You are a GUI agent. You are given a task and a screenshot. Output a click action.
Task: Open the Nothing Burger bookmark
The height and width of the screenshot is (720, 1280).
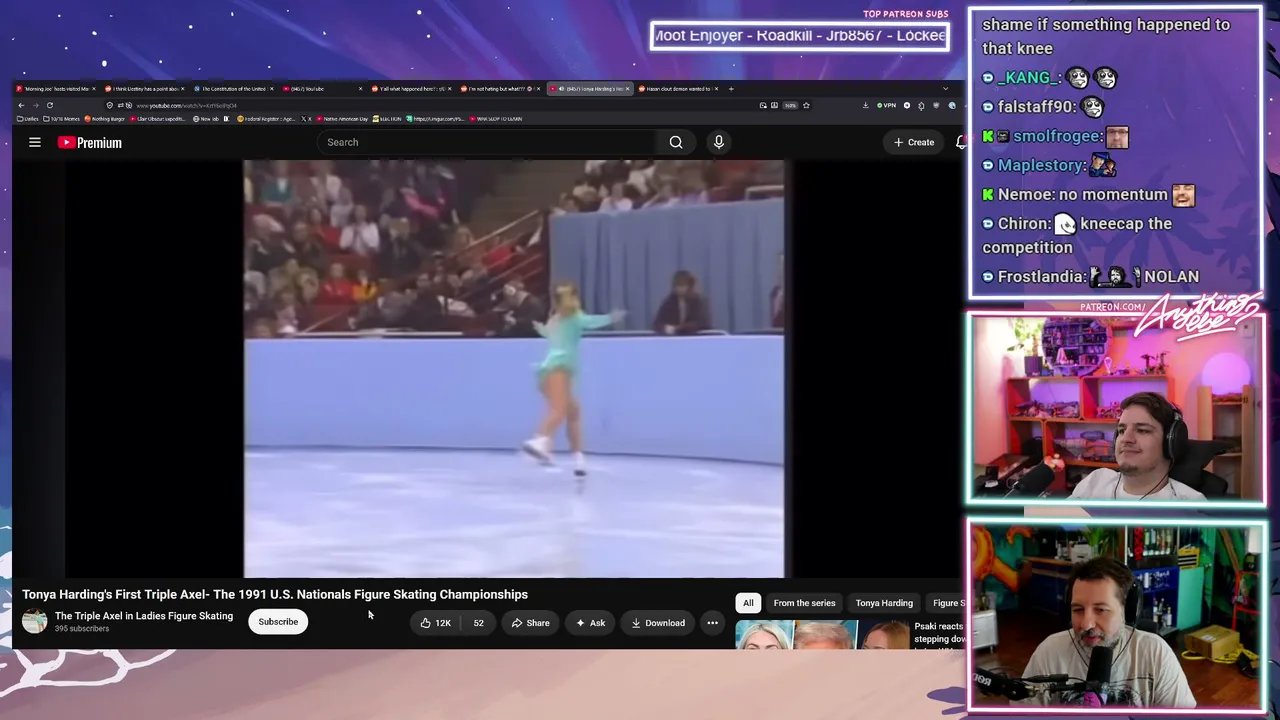coord(105,119)
